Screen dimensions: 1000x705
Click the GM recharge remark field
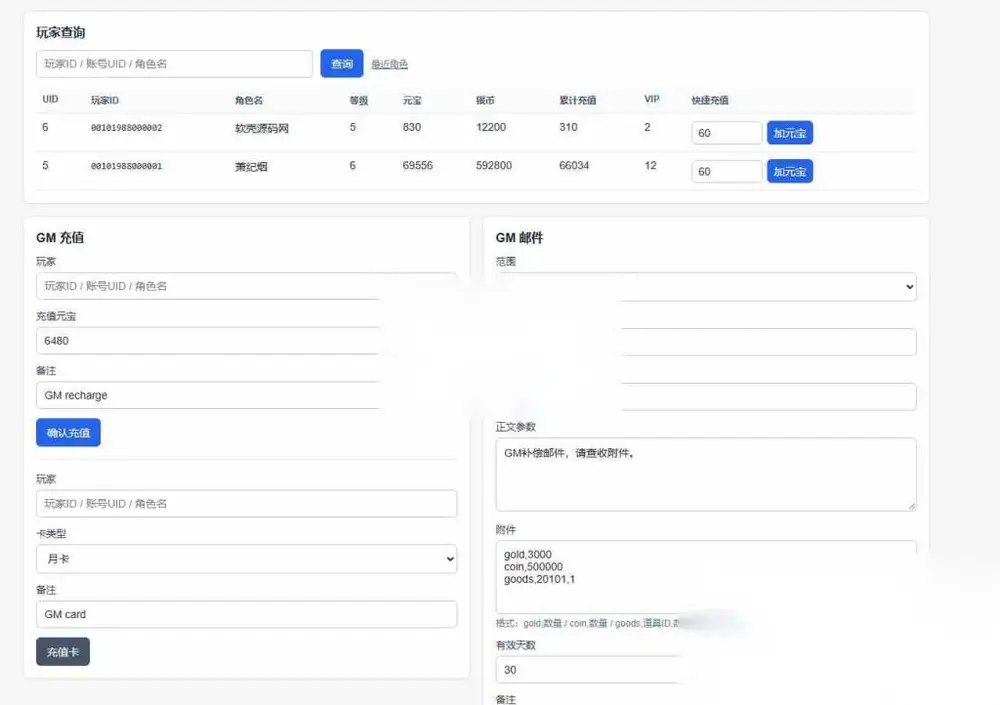pos(247,396)
